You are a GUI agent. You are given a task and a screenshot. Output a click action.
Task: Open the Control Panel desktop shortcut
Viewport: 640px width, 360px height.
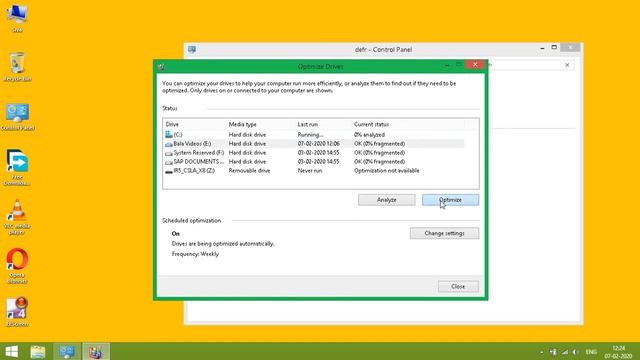click(x=17, y=117)
